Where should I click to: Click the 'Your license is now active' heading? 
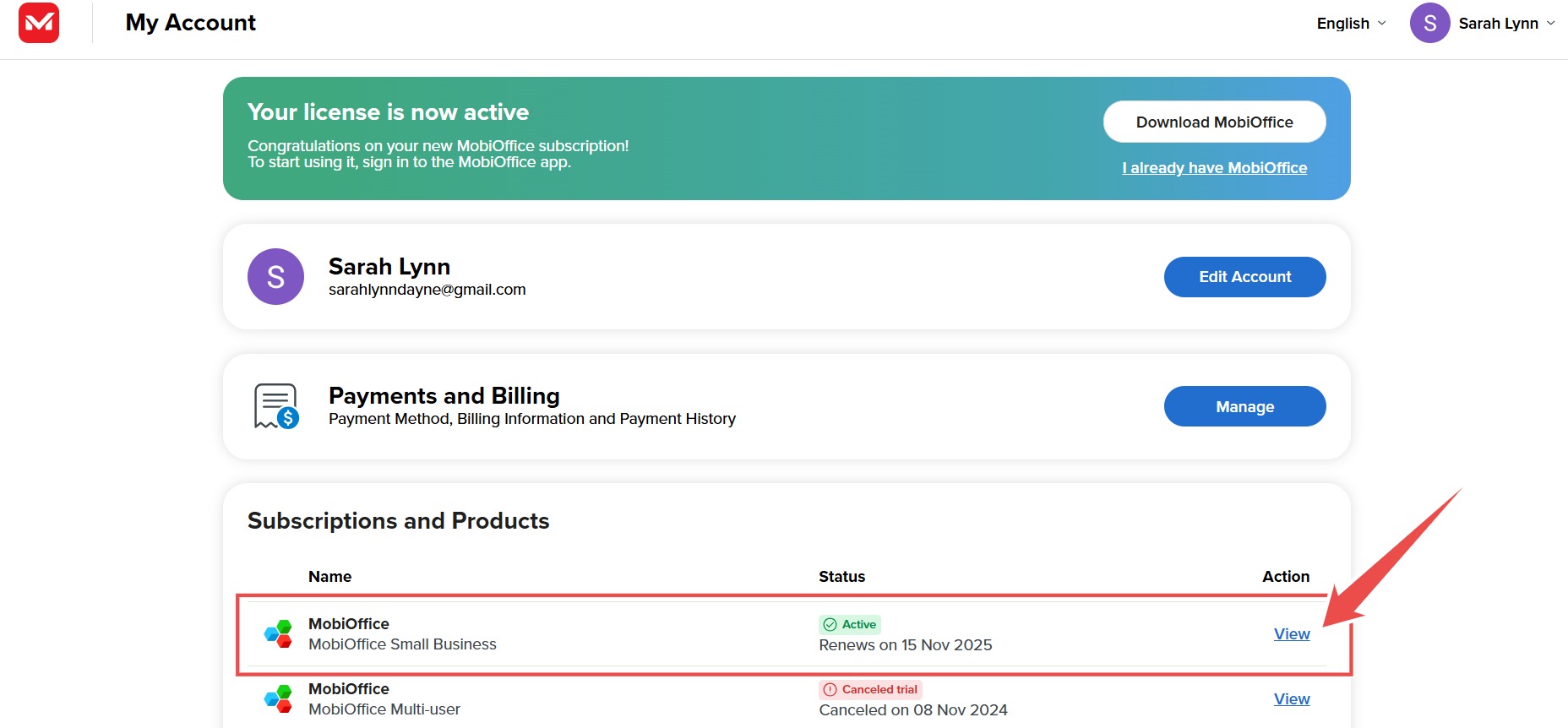[x=388, y=112]
